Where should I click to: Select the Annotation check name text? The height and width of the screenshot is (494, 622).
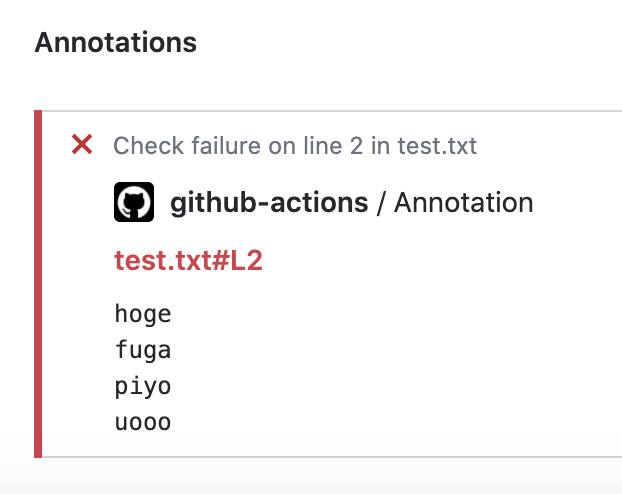tap(463, 203)
